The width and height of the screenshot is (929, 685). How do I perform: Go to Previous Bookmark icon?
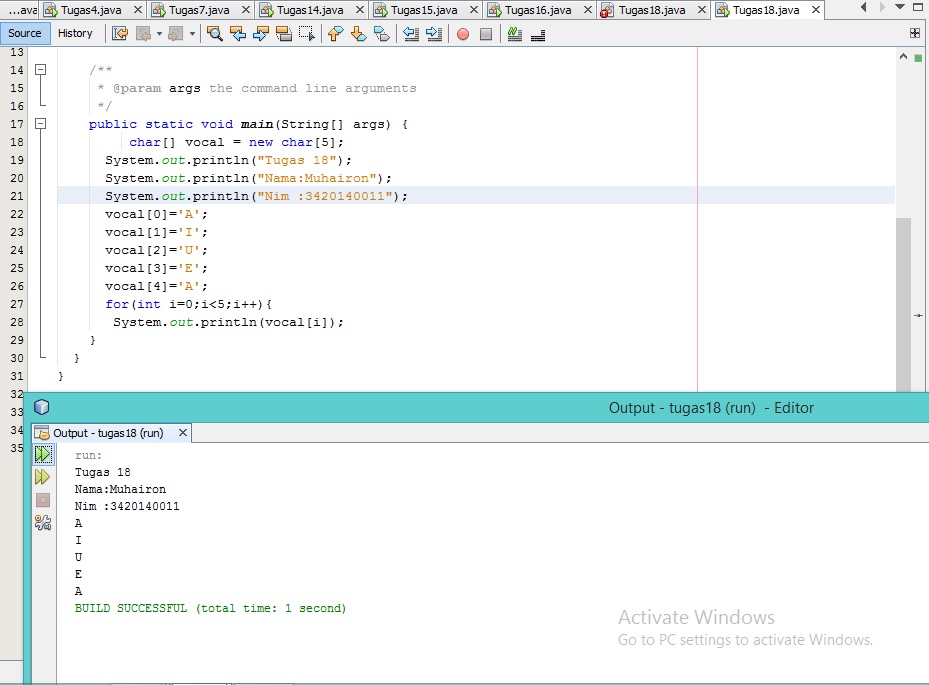[335, 34]
